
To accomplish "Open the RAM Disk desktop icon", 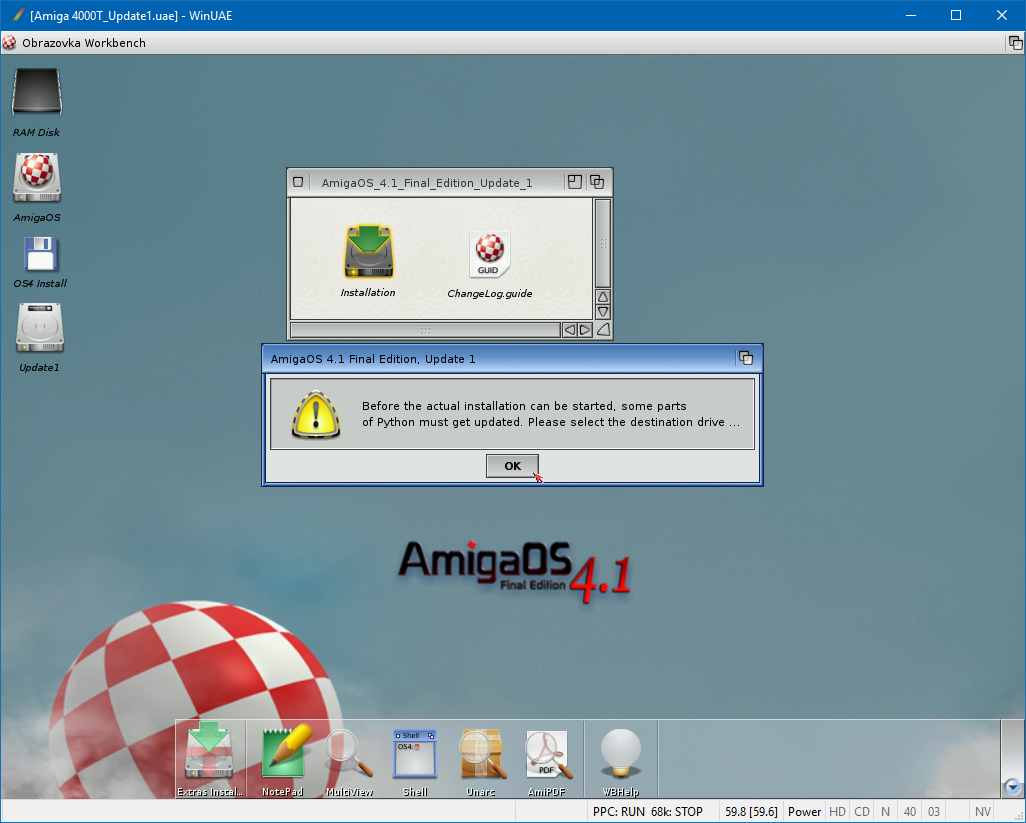I will pos(37,94).
